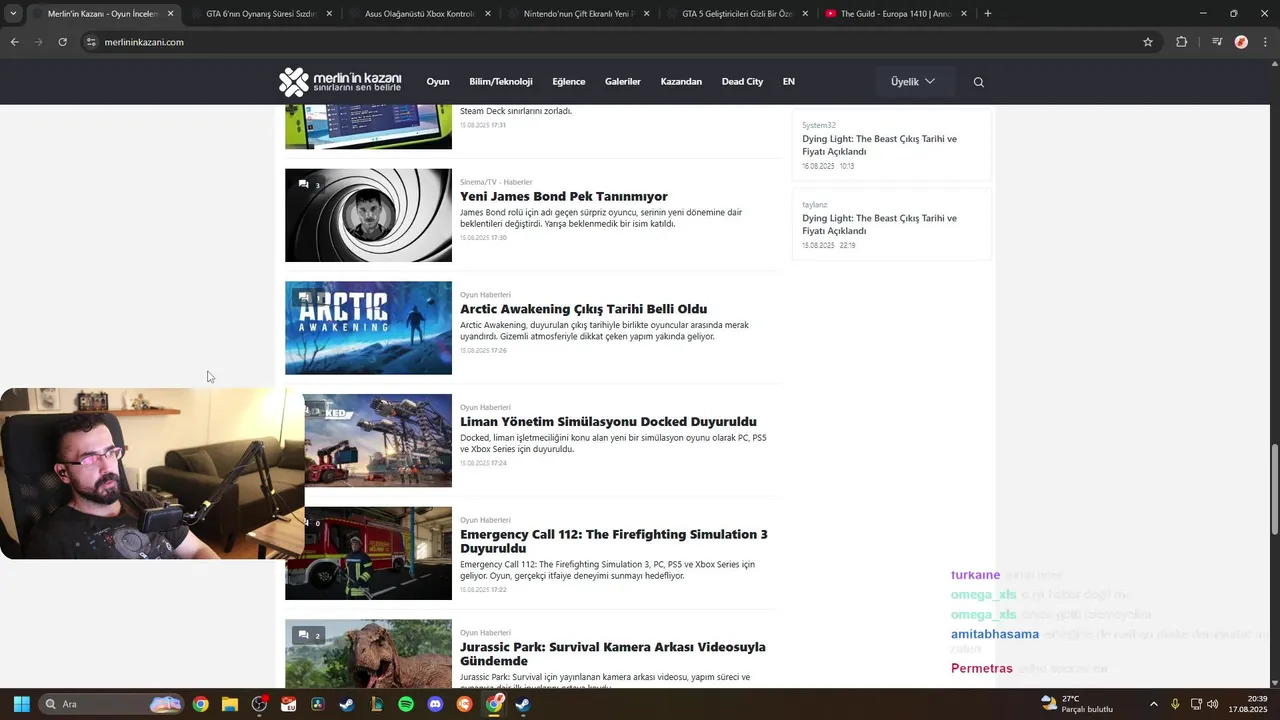Screen dimensions: 1280x720
Task: Open the Kazandan menu item
Action: coord(681,82)
